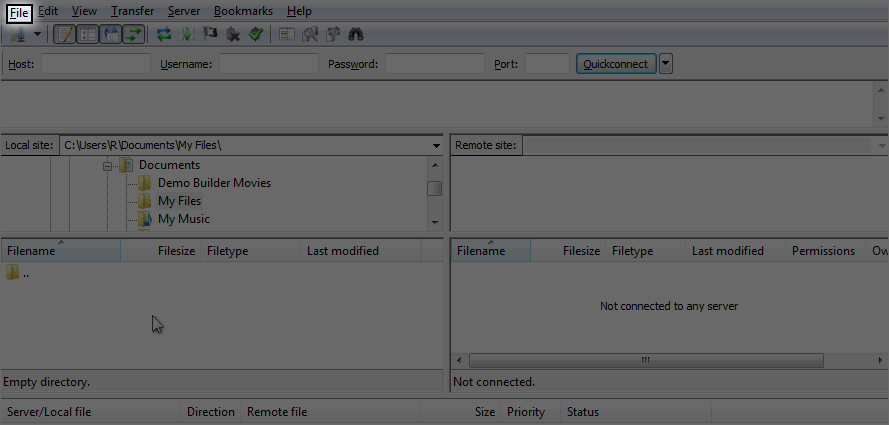Screen dimensions: 889x425
Task: Open the Site Manager icon
Action: click(18, 35)
